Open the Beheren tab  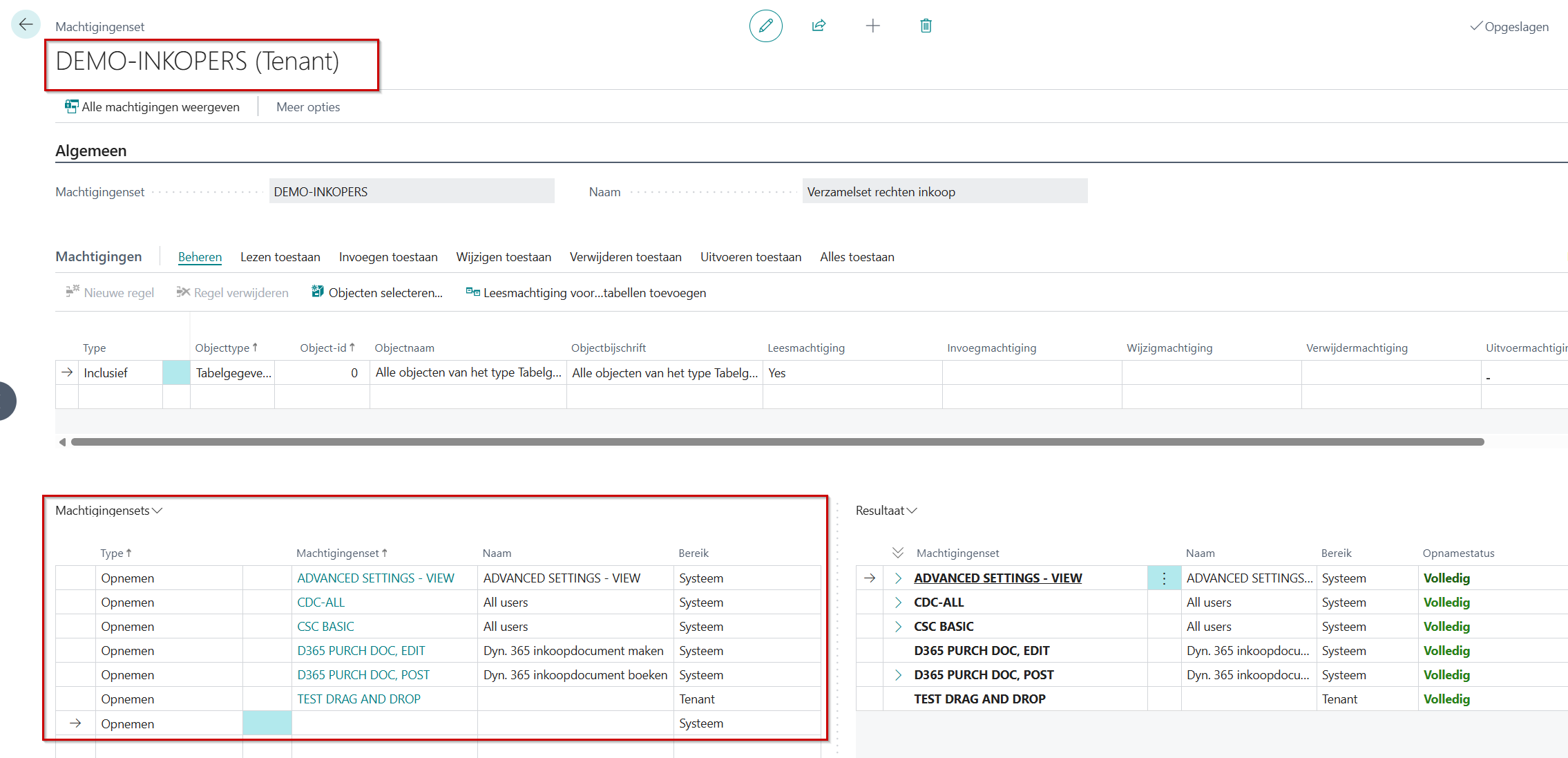tap(200, 257)
